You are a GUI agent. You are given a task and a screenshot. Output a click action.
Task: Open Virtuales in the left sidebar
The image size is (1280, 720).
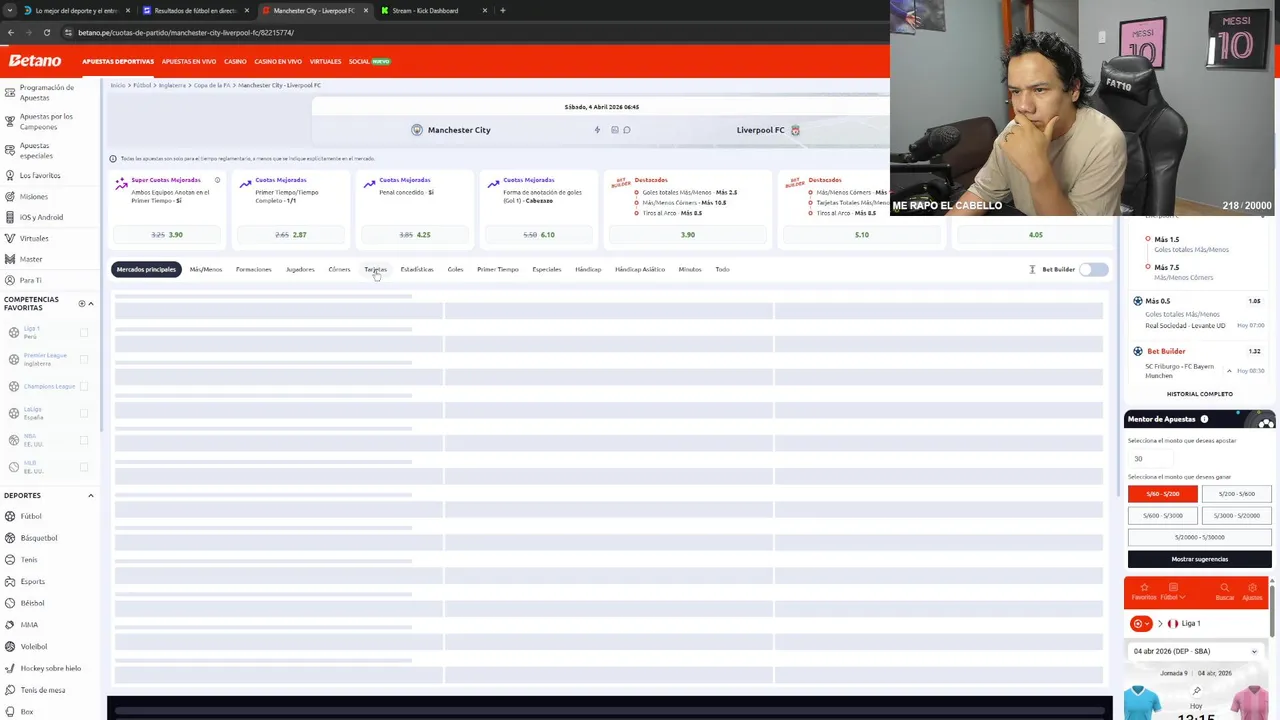pos(34,238)
